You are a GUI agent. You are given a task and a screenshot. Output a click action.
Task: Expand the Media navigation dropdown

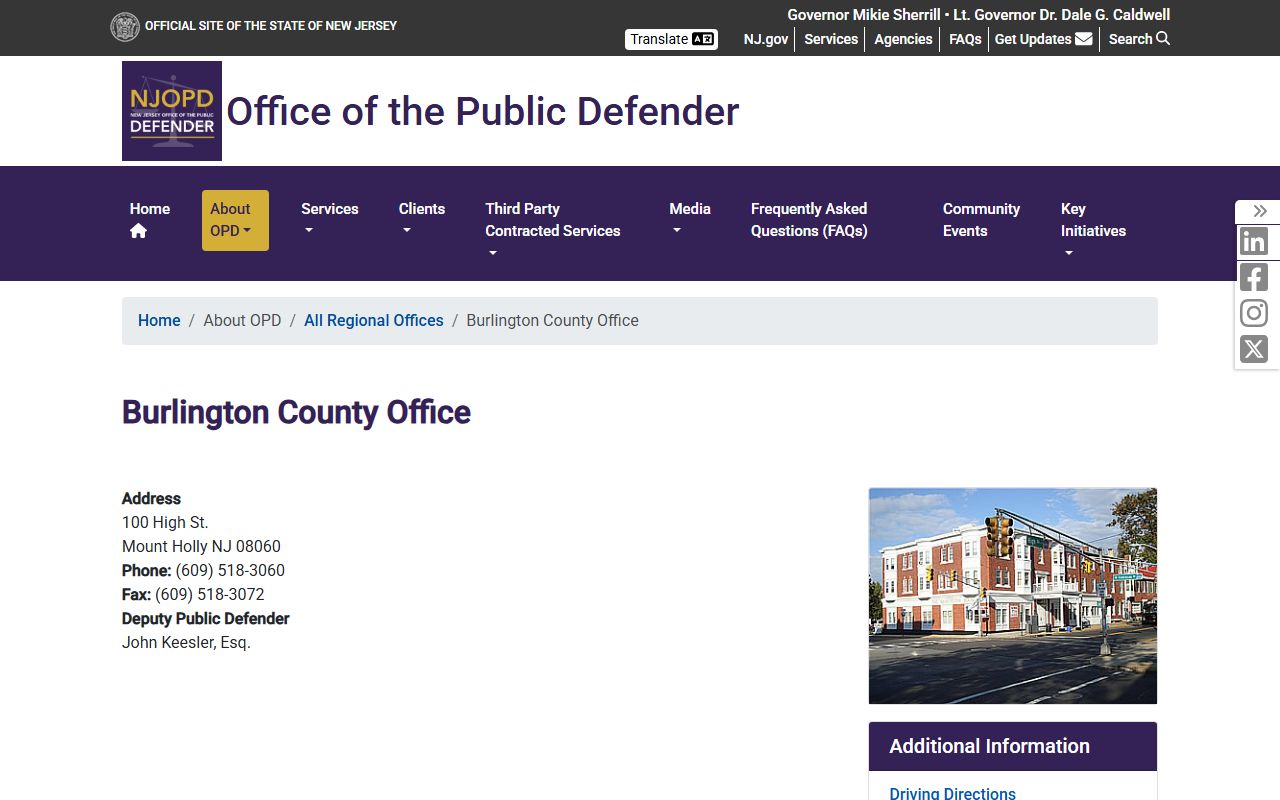(690, 220)
